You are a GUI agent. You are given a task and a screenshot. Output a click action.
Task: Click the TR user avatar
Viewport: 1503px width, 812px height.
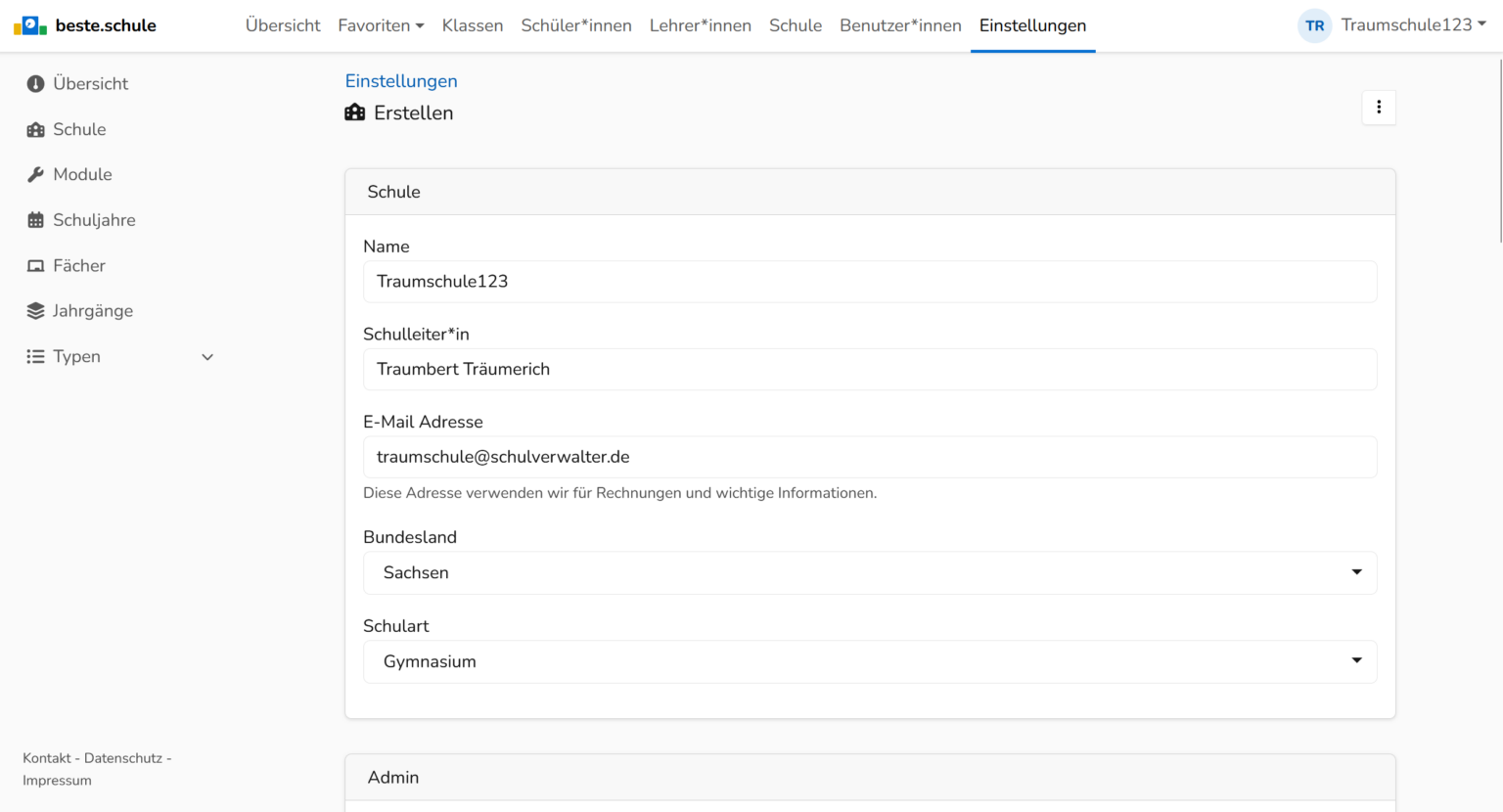click(x=1314, y=25)
